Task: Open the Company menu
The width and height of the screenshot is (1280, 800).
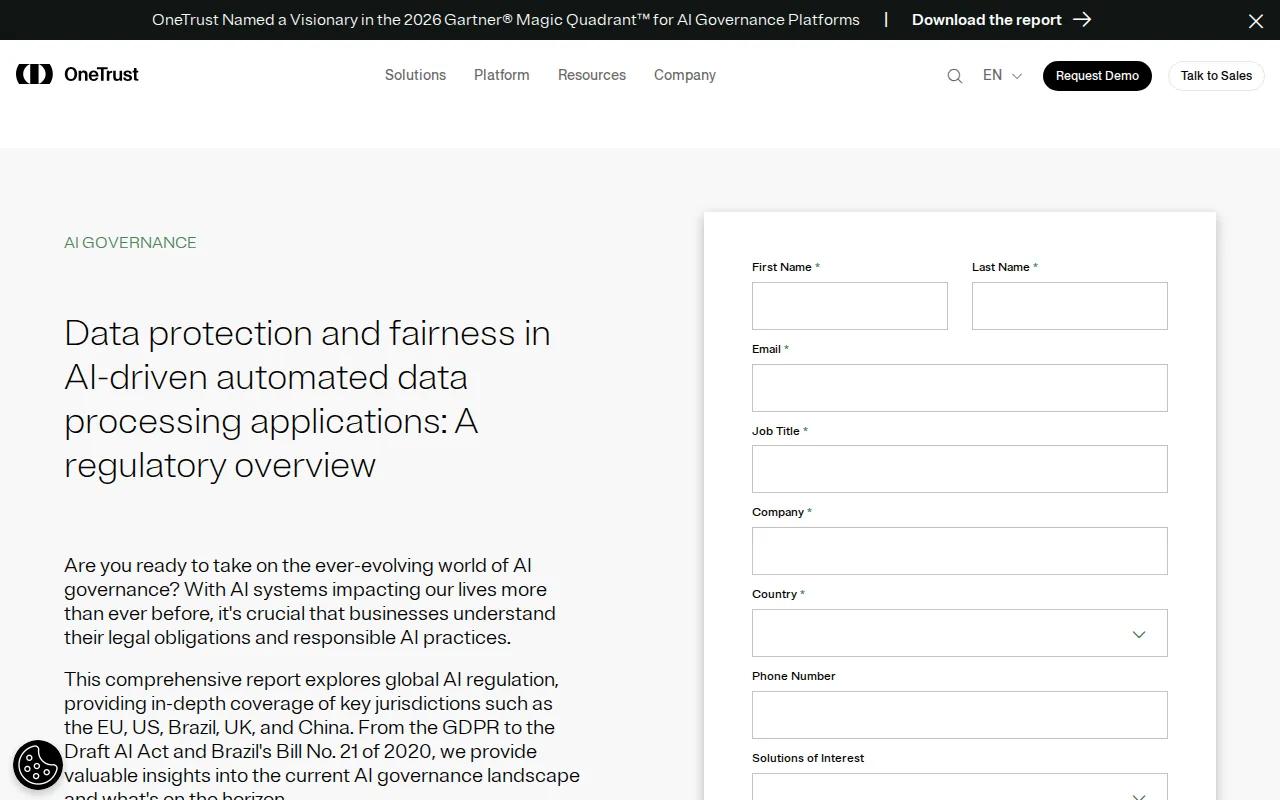Action: coord(685,75)
